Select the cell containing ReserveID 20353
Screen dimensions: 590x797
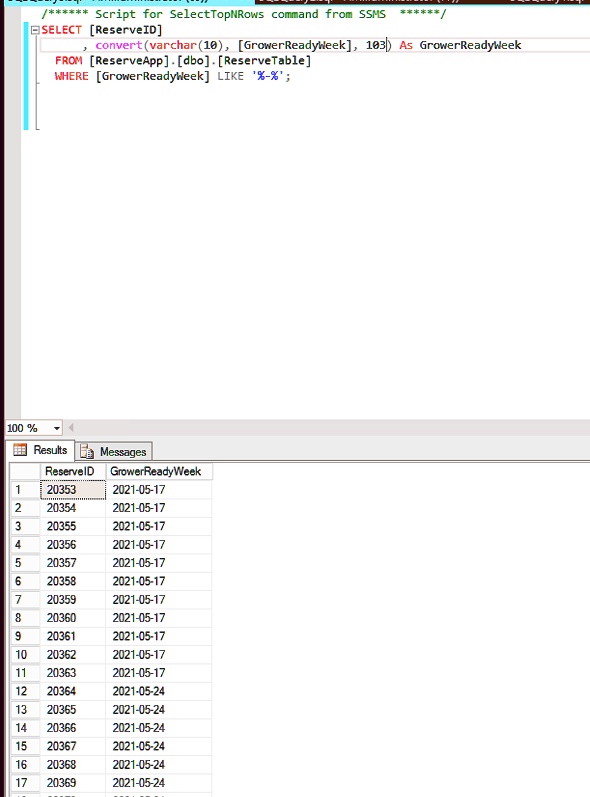[x=73, y=489]
